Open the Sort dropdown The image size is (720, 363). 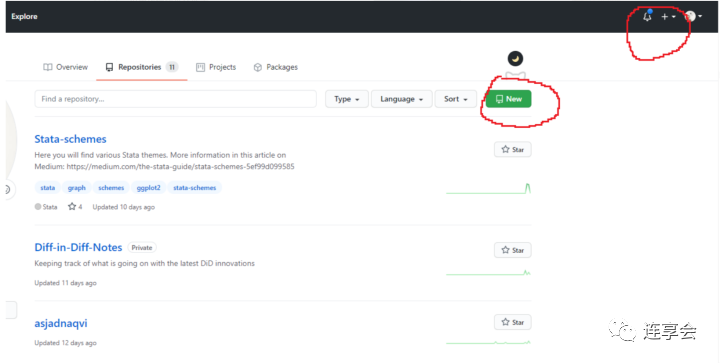(x=456, y=99)
